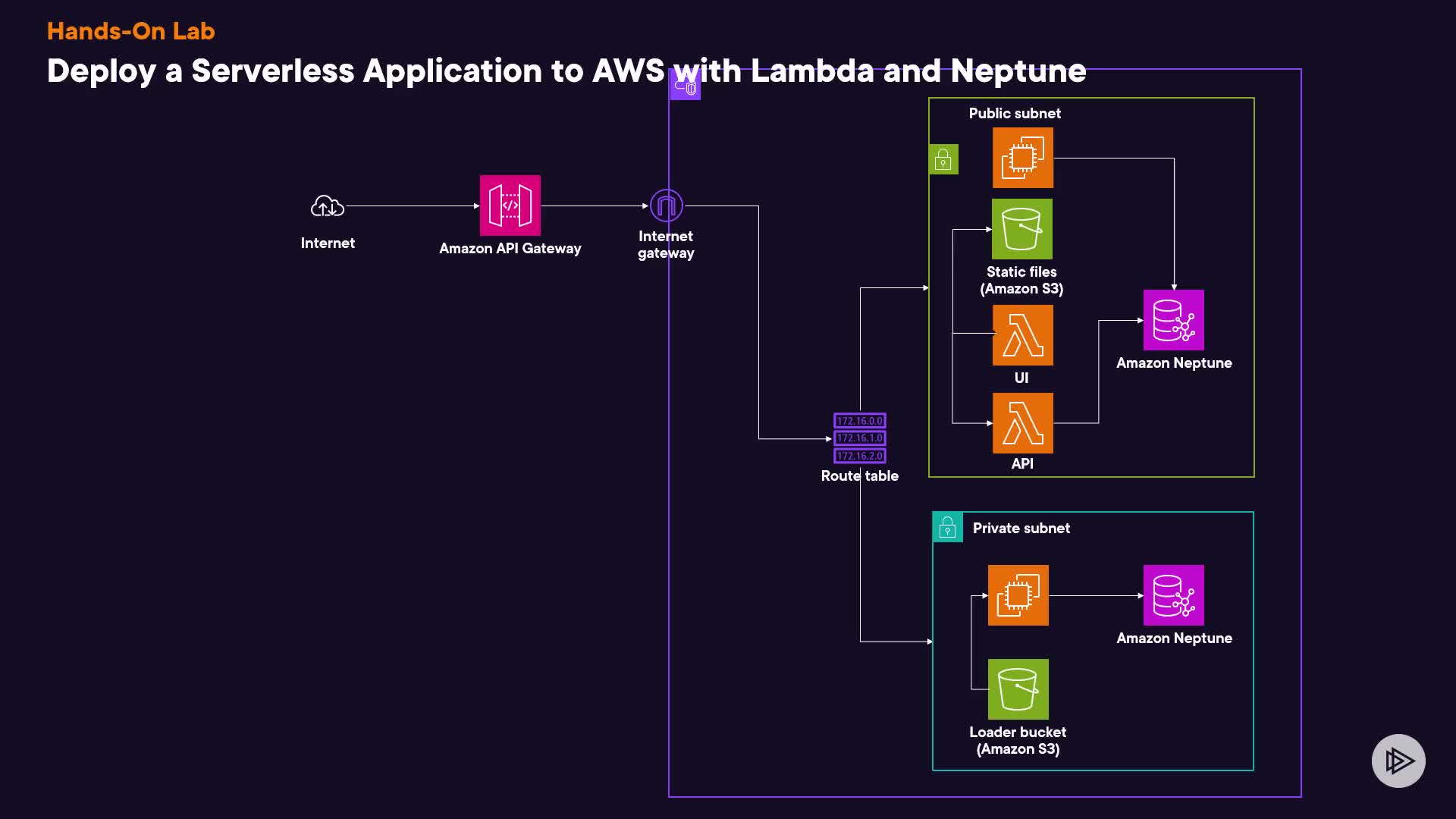
Task: Click the purple VPC cloud shield icon
Action: click(x=686, y=86)
